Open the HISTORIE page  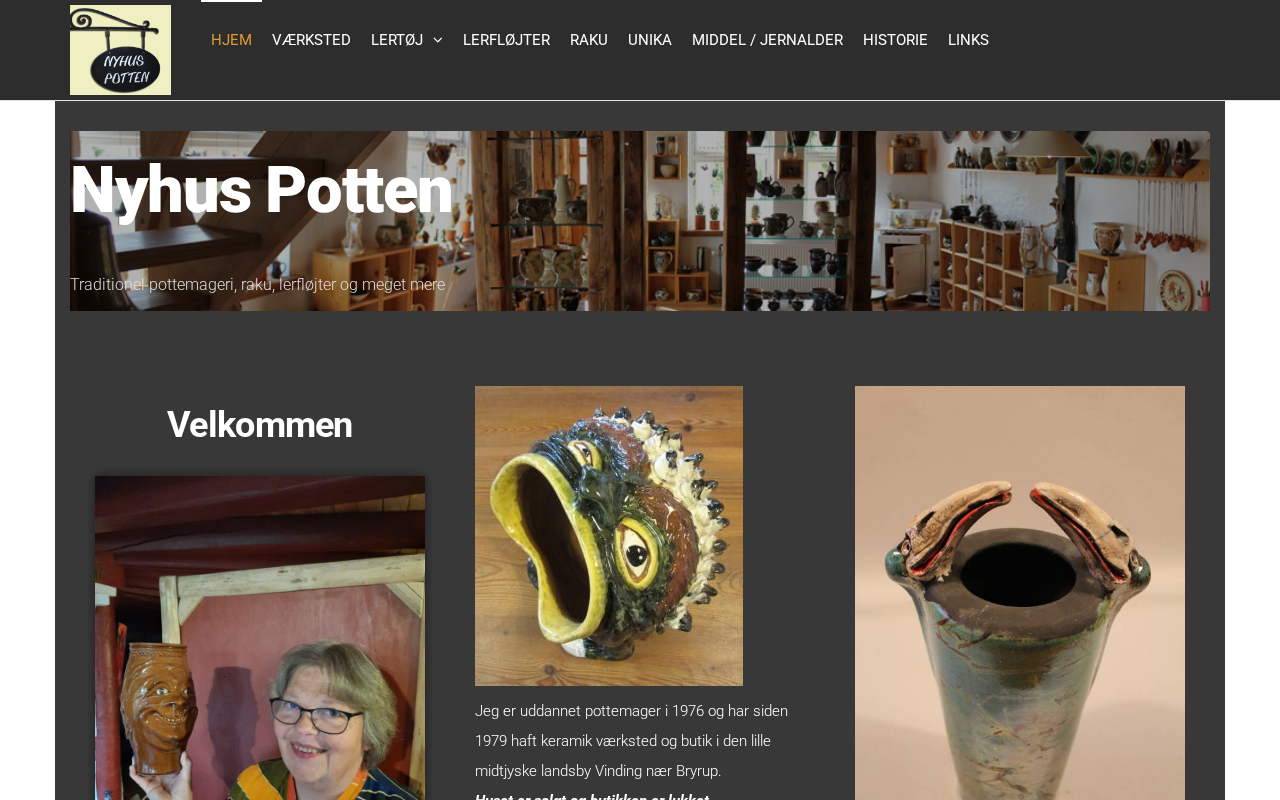pos(895,40)
